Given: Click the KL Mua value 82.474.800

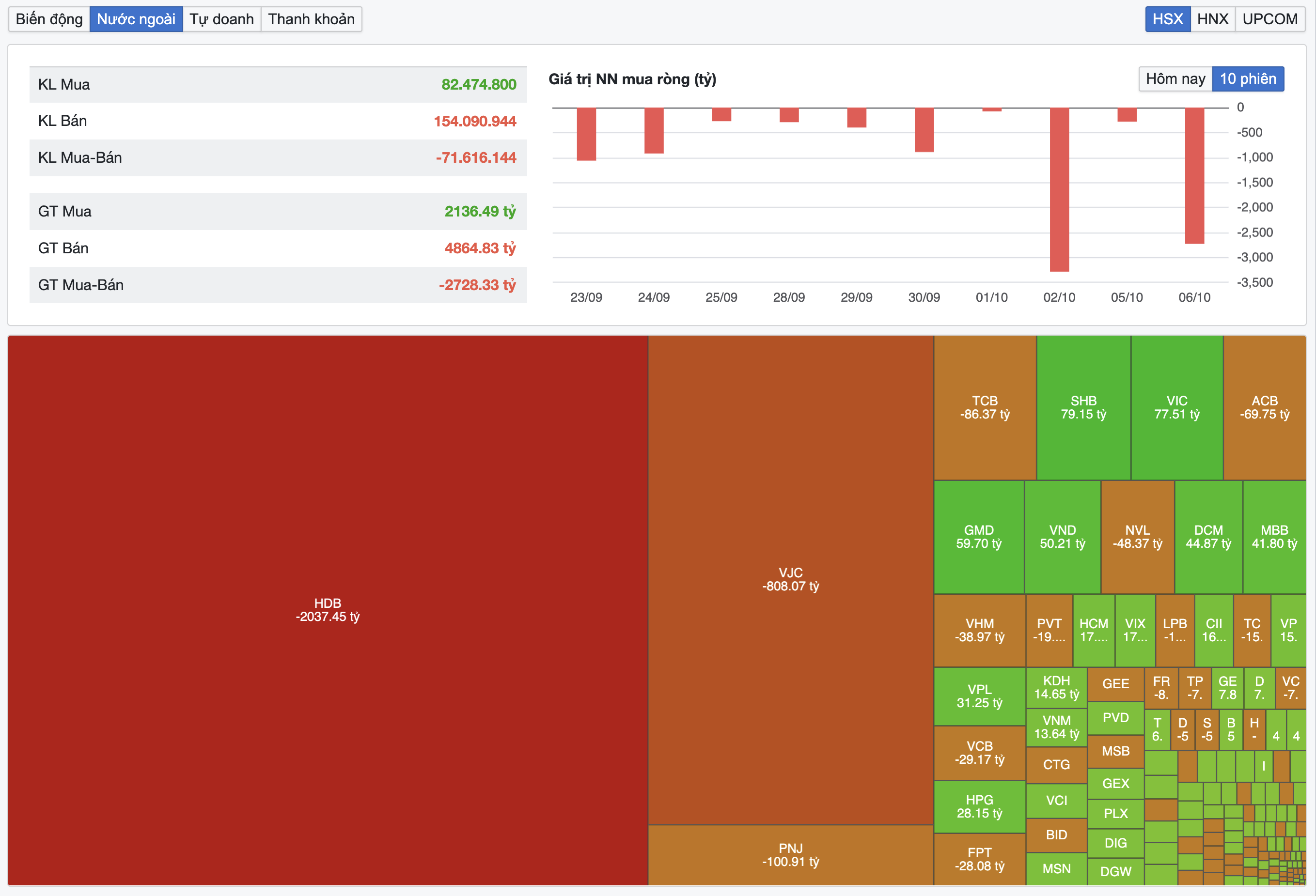Looking at the screenshot, I should [x=479, y=85].
